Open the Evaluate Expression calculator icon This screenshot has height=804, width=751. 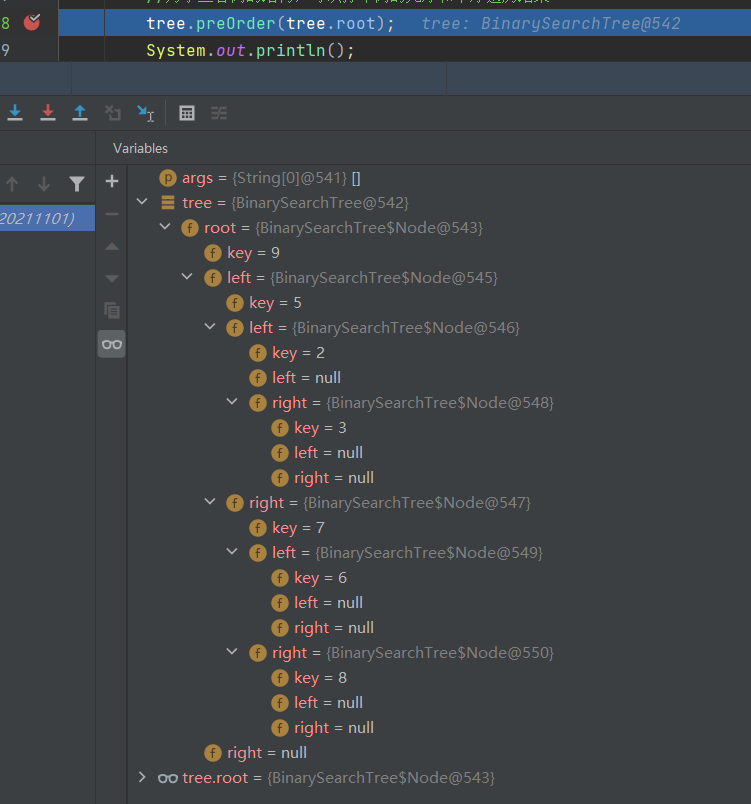click(187, 113)
